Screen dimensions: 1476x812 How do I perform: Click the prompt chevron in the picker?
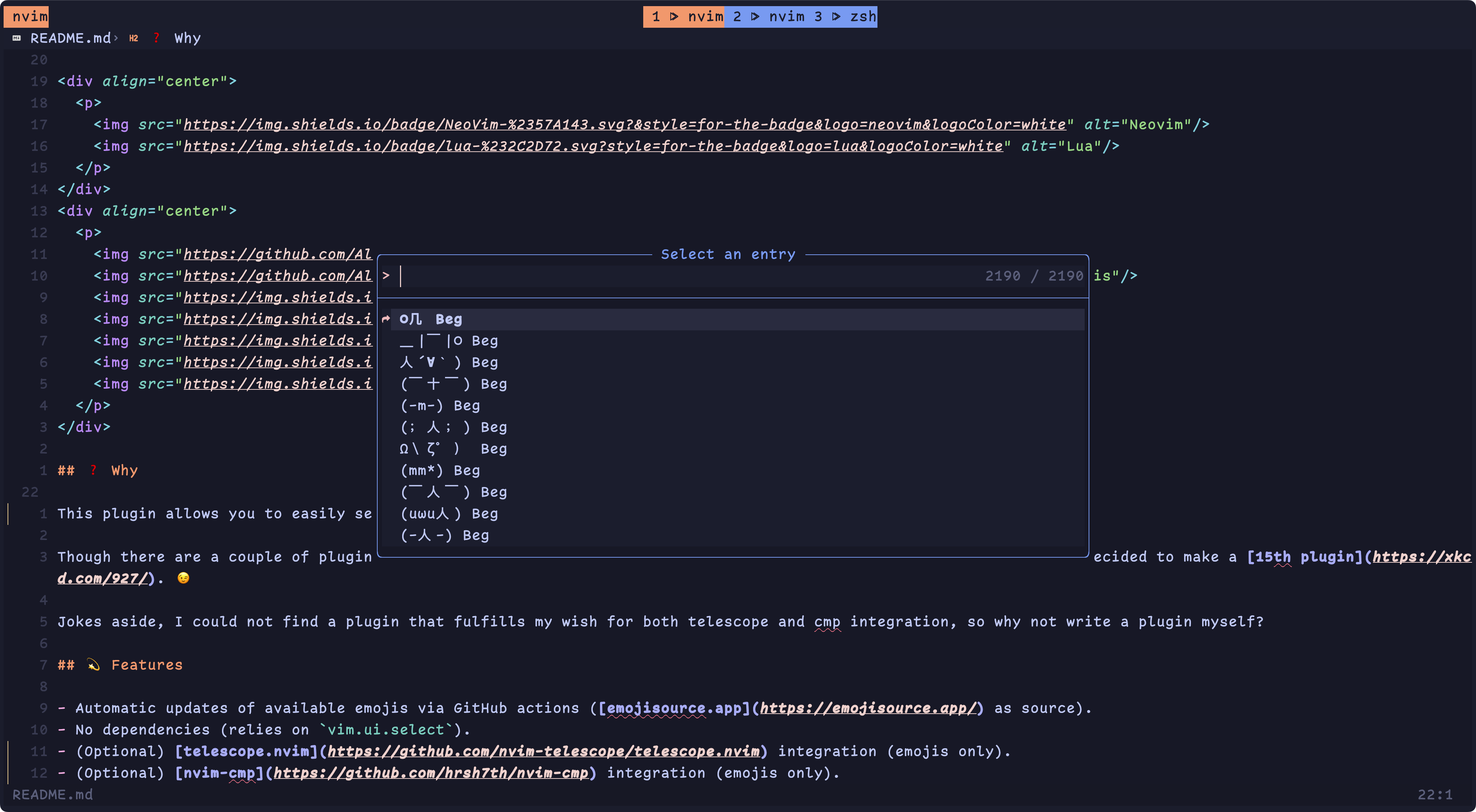coord(386,276)
